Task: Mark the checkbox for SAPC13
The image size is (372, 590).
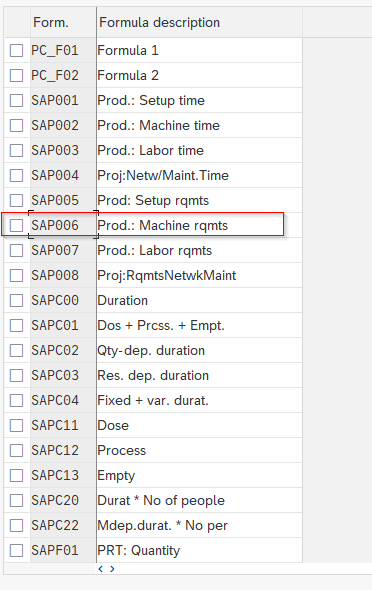Action: (16, 475)
